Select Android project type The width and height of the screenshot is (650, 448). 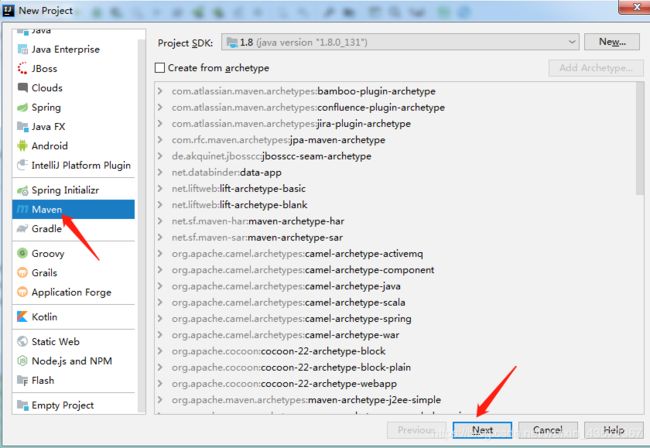click(74, 146)
